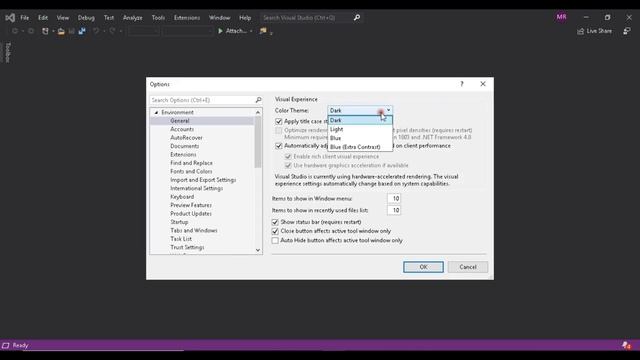Screen dimensions: 640x360
Task: Choose Blue (Extra Contrast) theme
Action: coord(360,147)
